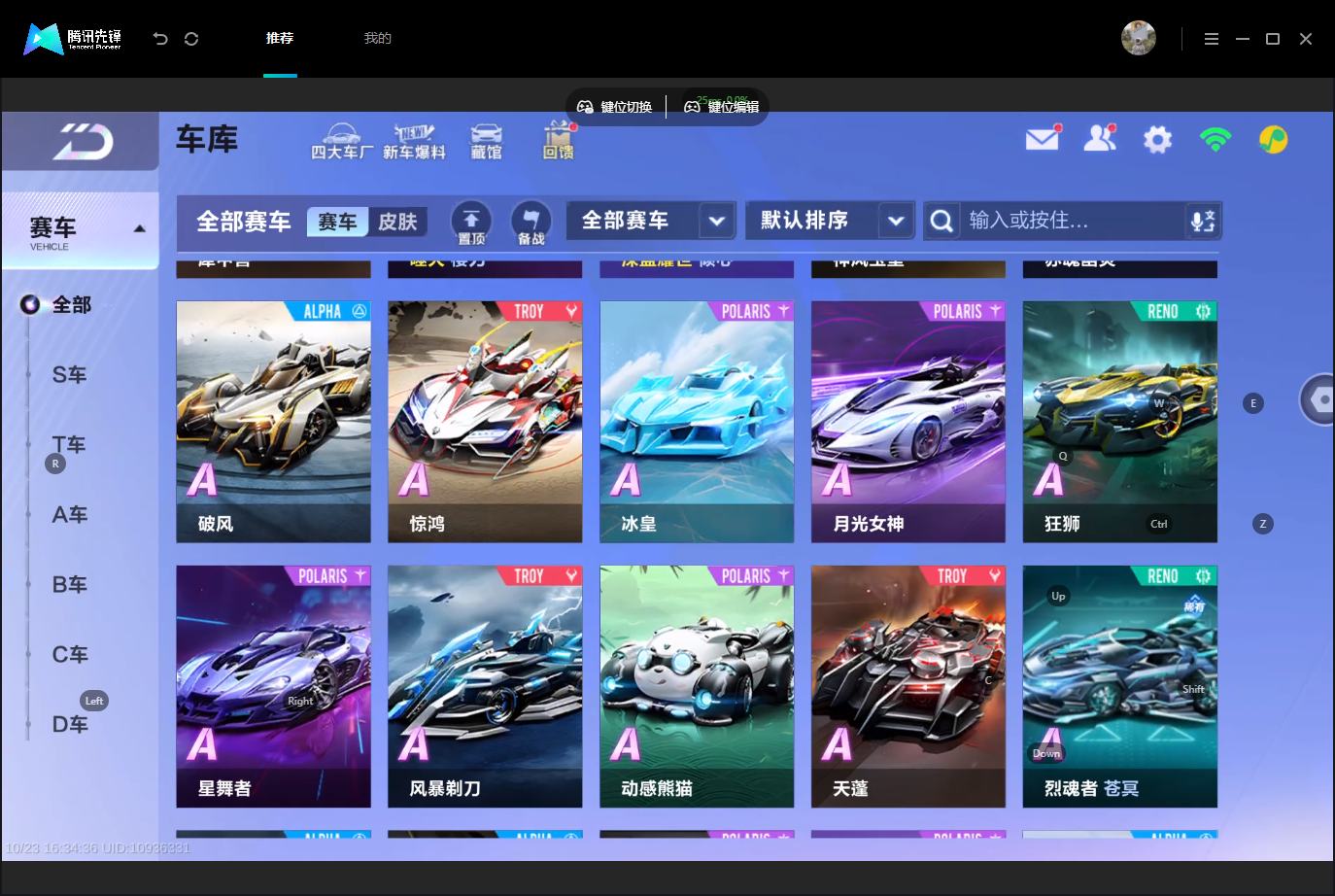This screenshot has height=896, width=1335.
Task: Click the 键位编辑 key edit button
Action: click(722, 107)
